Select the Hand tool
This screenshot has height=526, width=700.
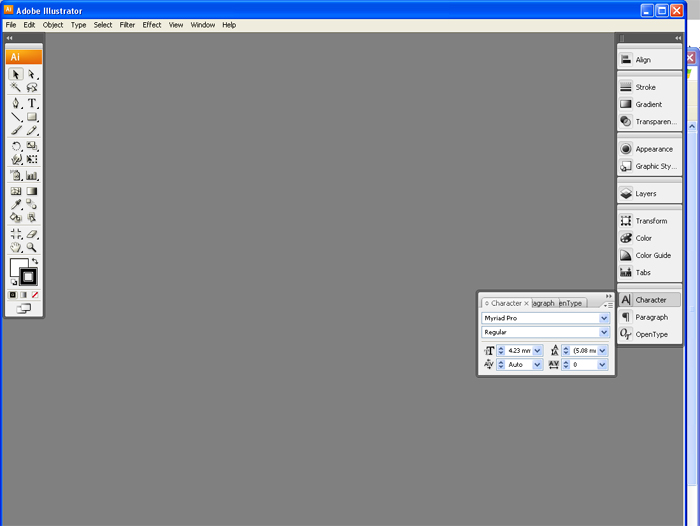coord(16,247)
